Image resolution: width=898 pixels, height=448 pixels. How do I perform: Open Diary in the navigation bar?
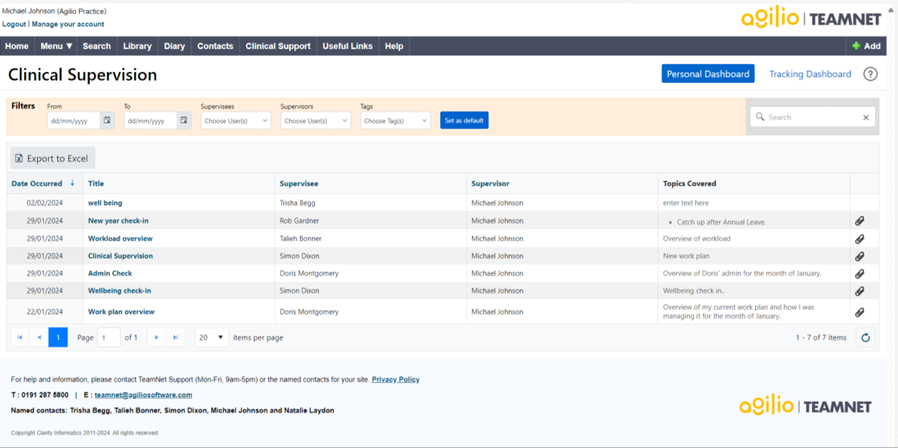pos(174,46)
